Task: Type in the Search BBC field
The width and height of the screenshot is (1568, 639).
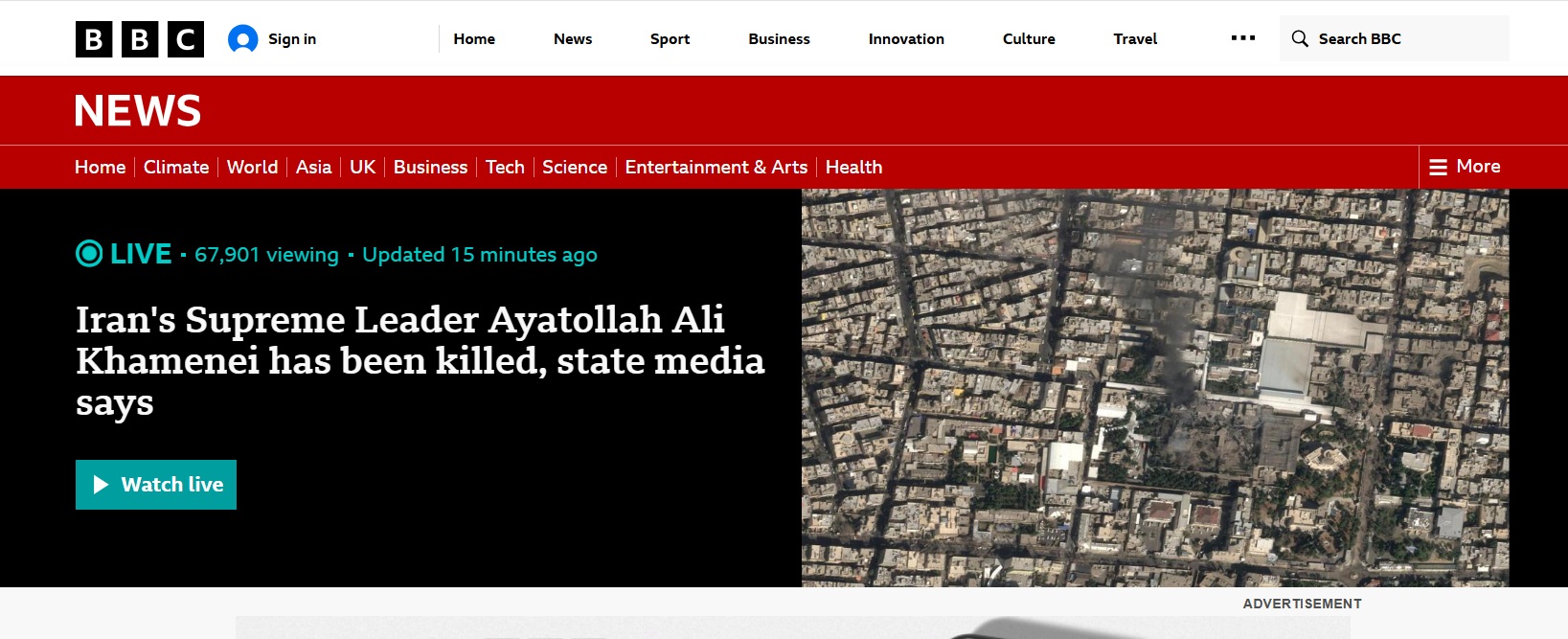Action: coord(1408,38)
